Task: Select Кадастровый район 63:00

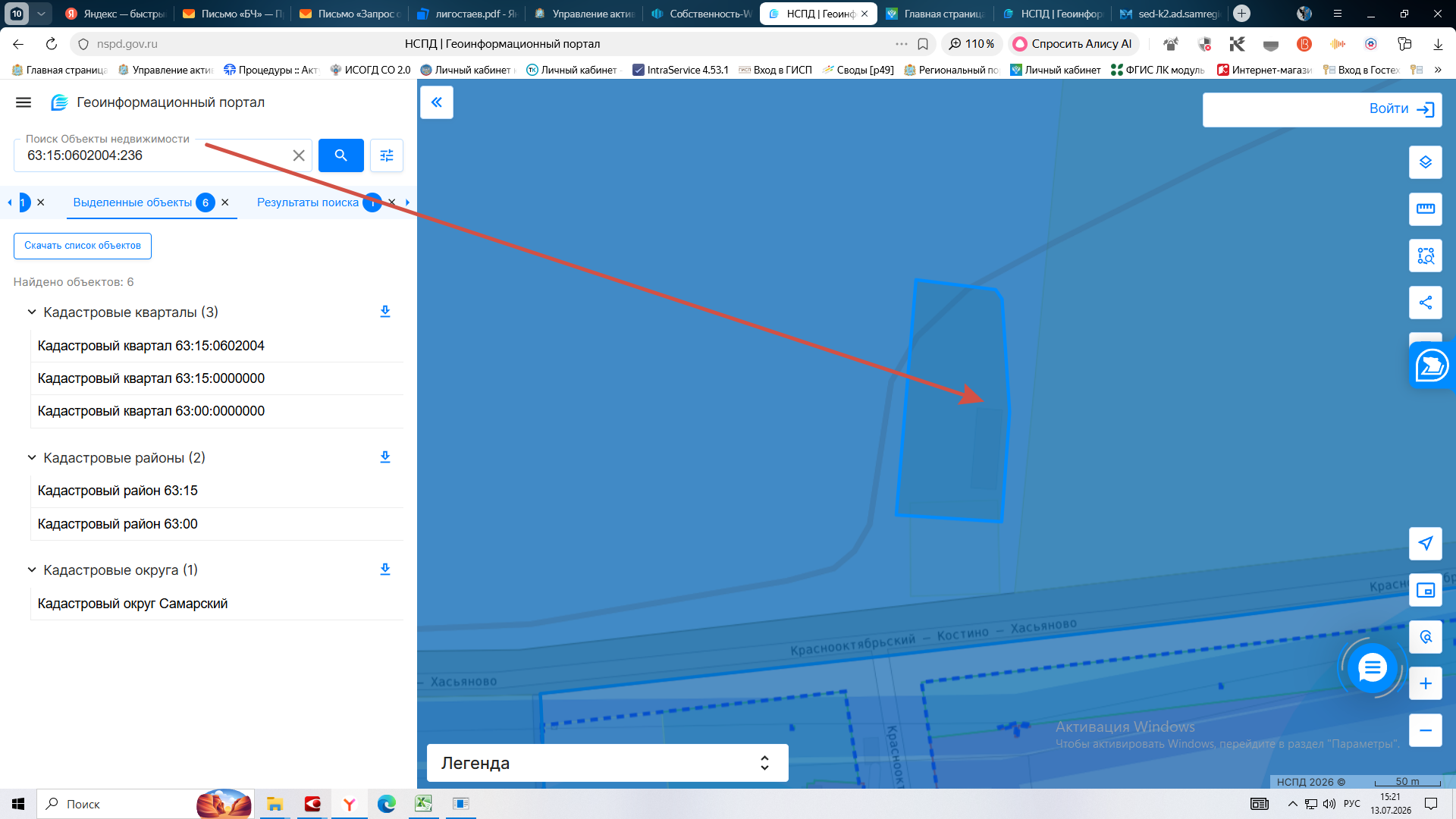Action: pos(216,524)
